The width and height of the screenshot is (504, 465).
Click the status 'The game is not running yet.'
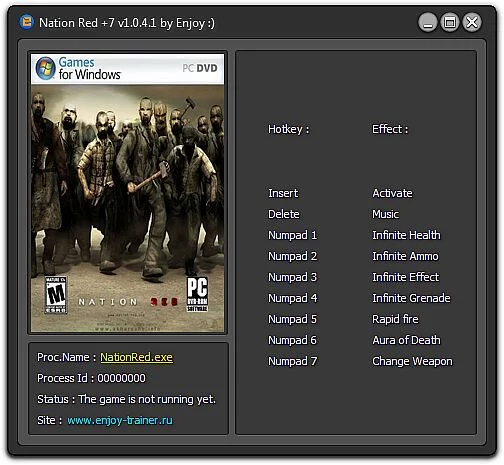point(147,399)
